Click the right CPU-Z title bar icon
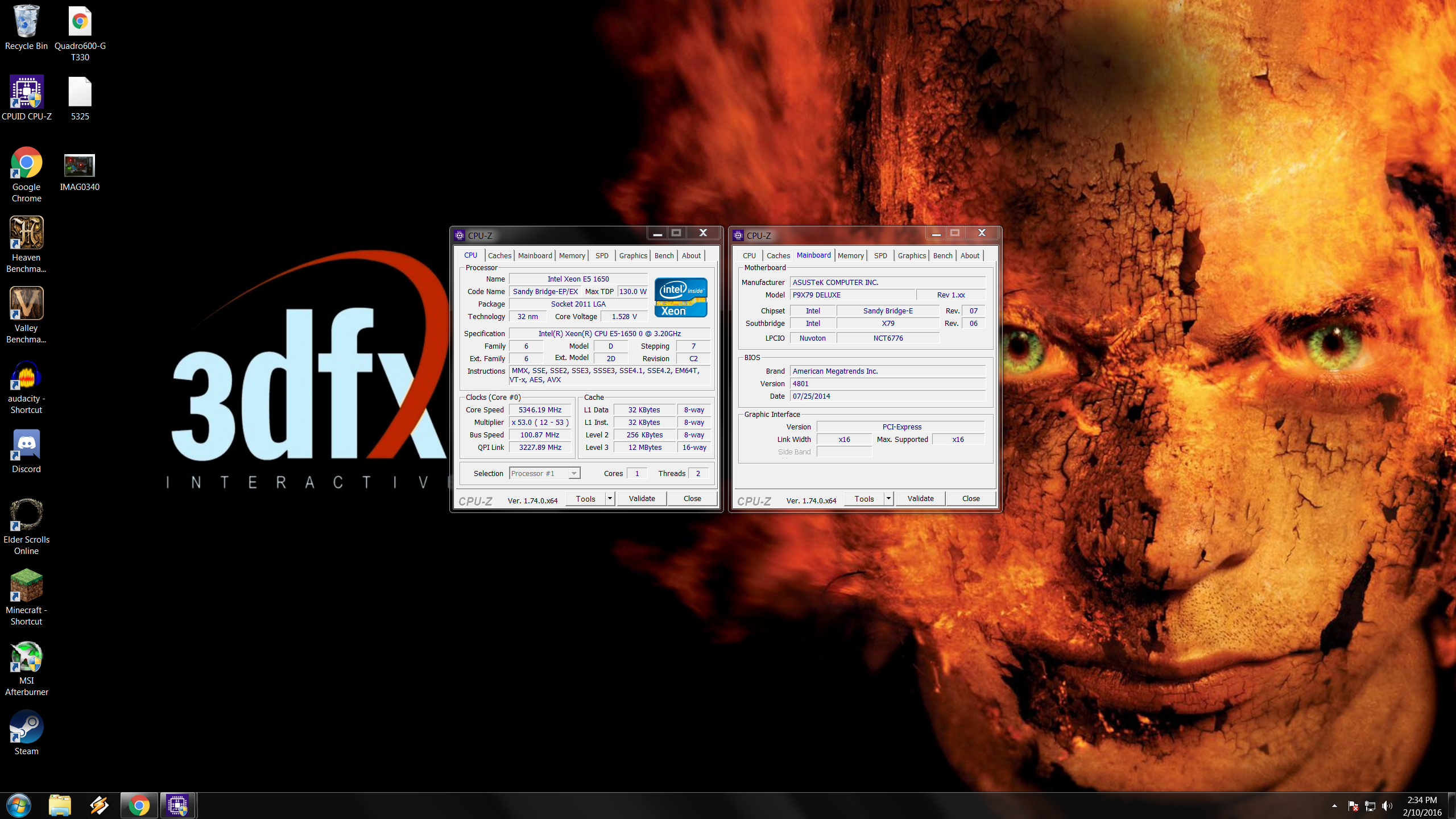The image size is (1456, 819). click(738, 235)
